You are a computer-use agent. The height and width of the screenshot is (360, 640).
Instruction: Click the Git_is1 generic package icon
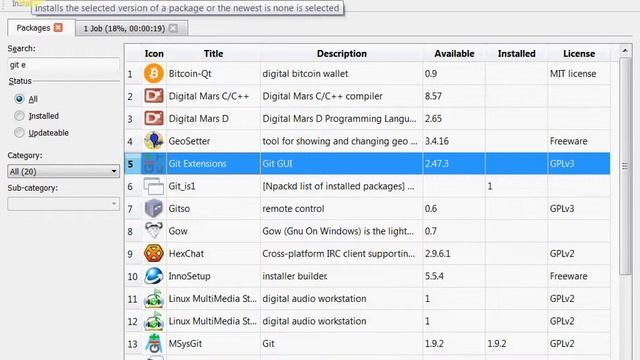pos(153,186)
